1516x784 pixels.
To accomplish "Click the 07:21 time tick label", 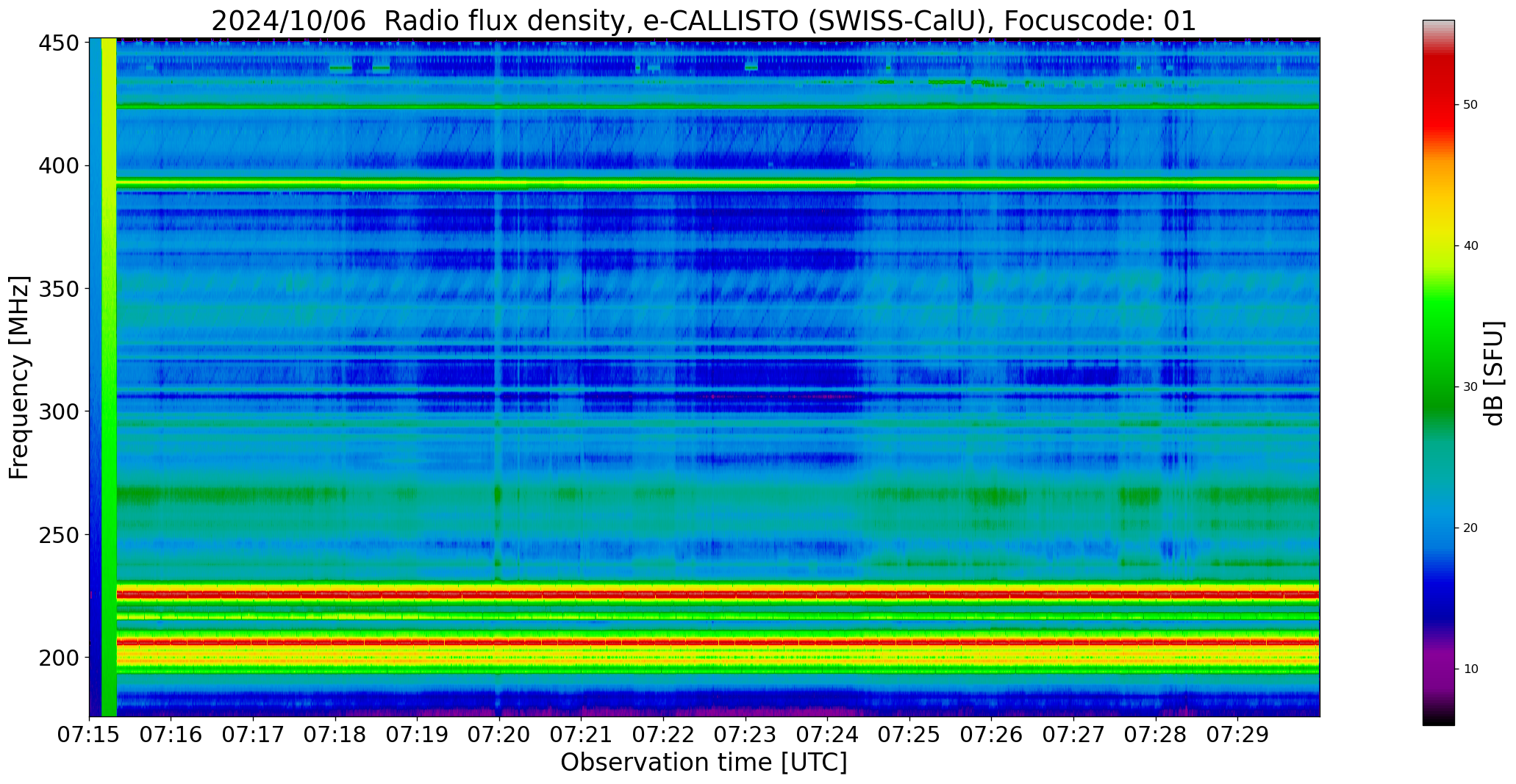I will (x=582, y=735).
